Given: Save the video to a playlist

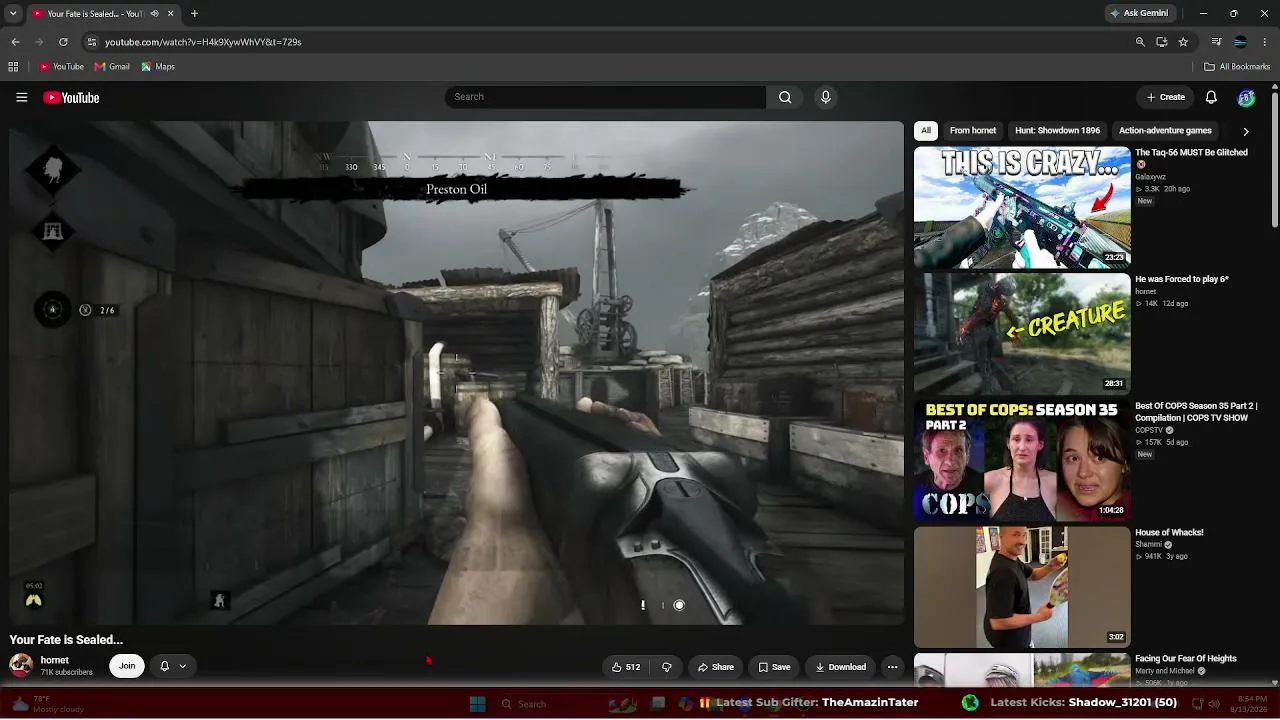Looking at the screenshot, I should (774, 667).
